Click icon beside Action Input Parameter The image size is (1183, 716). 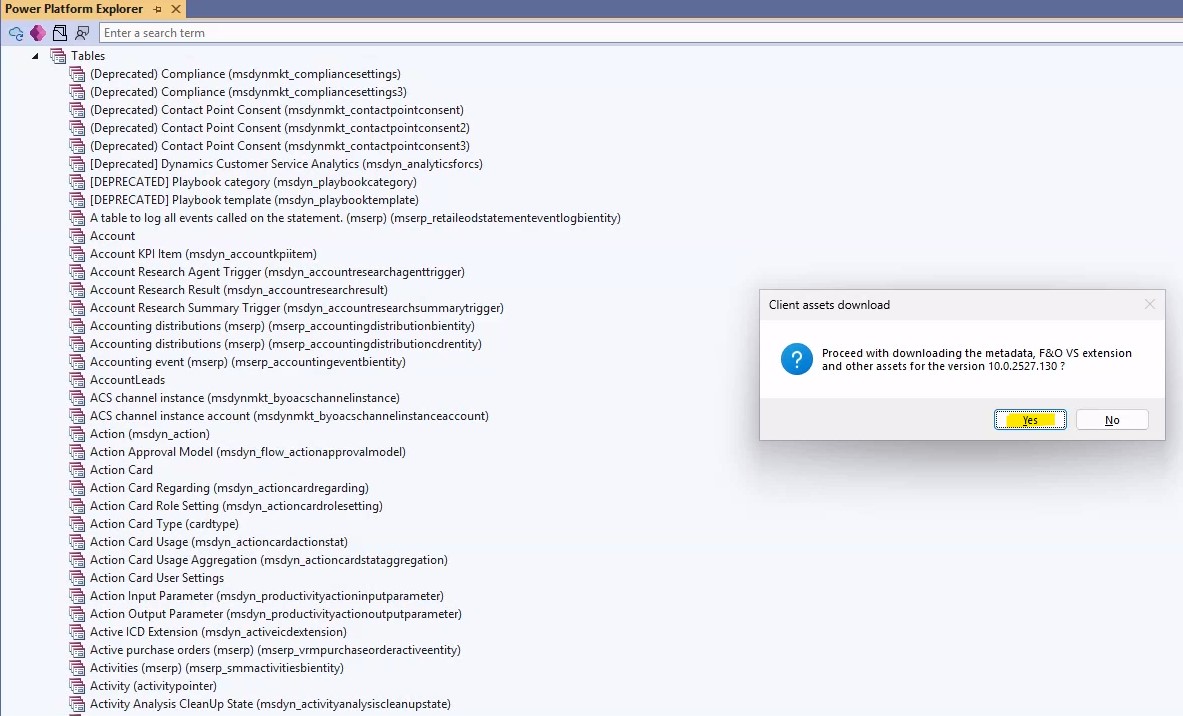coord(77,596)
